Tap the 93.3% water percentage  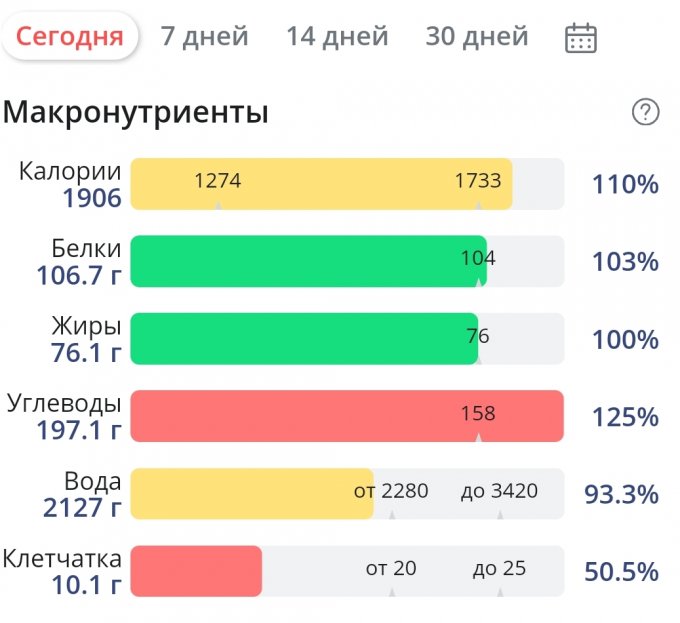pos(621,494)
